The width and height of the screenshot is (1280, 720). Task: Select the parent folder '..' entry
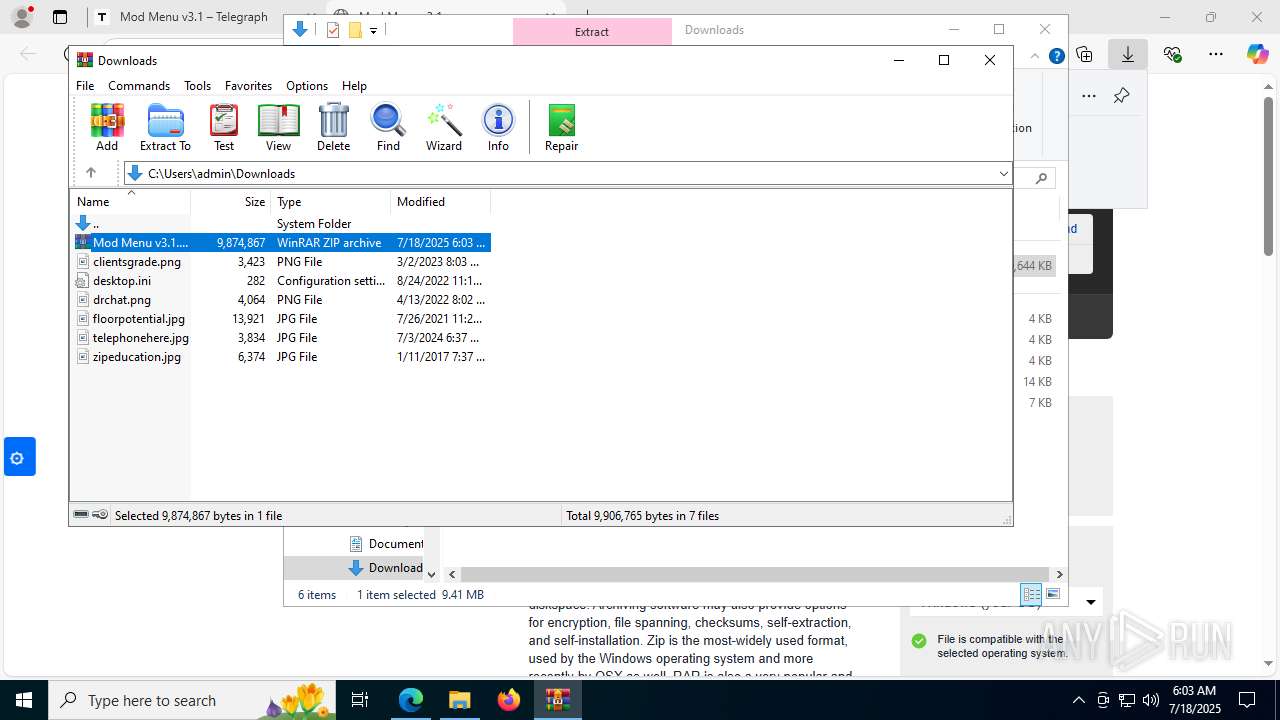pos(96,224)
